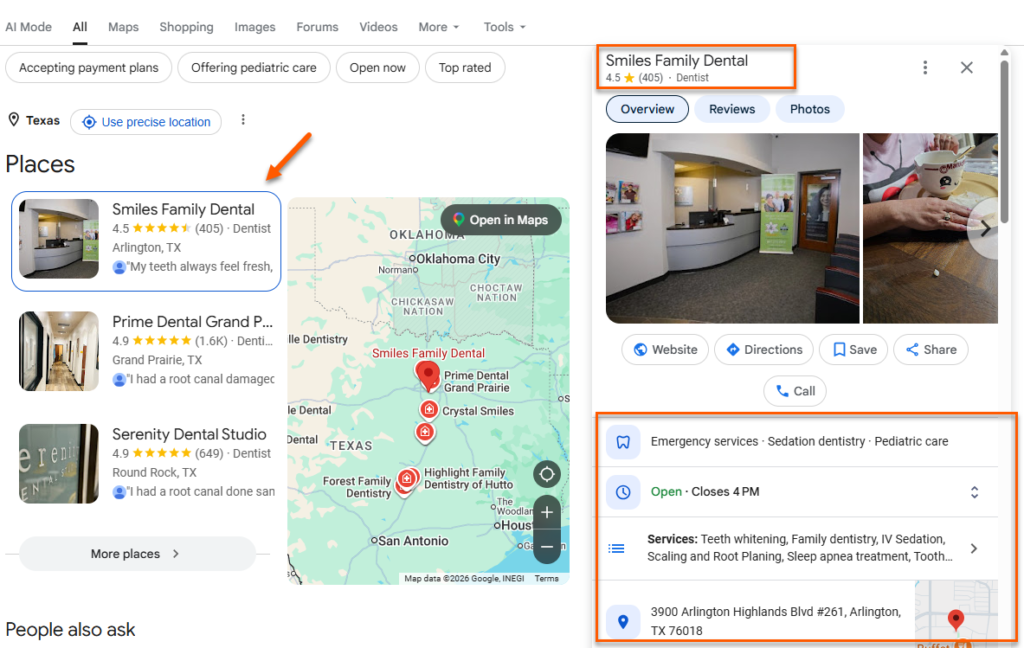Click the address 3900 Arlington Highlands Blvd
Screen dimensions: 1024x648
tap(775, 621)
